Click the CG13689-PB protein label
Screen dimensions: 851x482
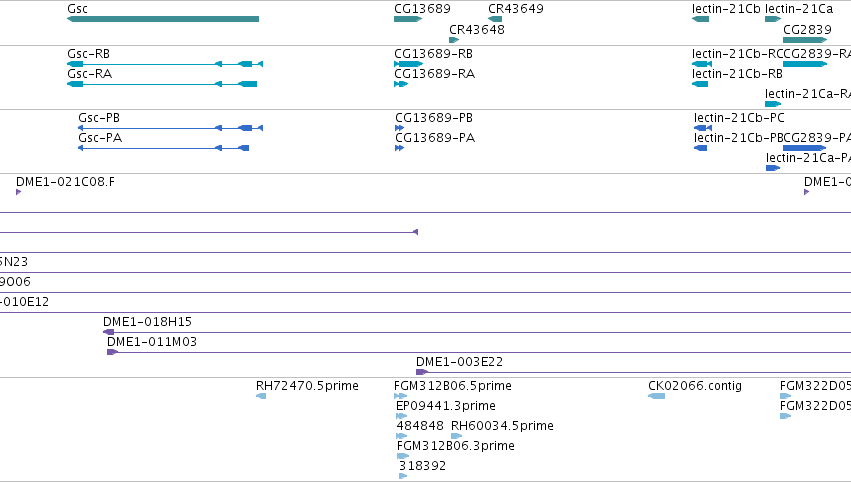(434, 118)
